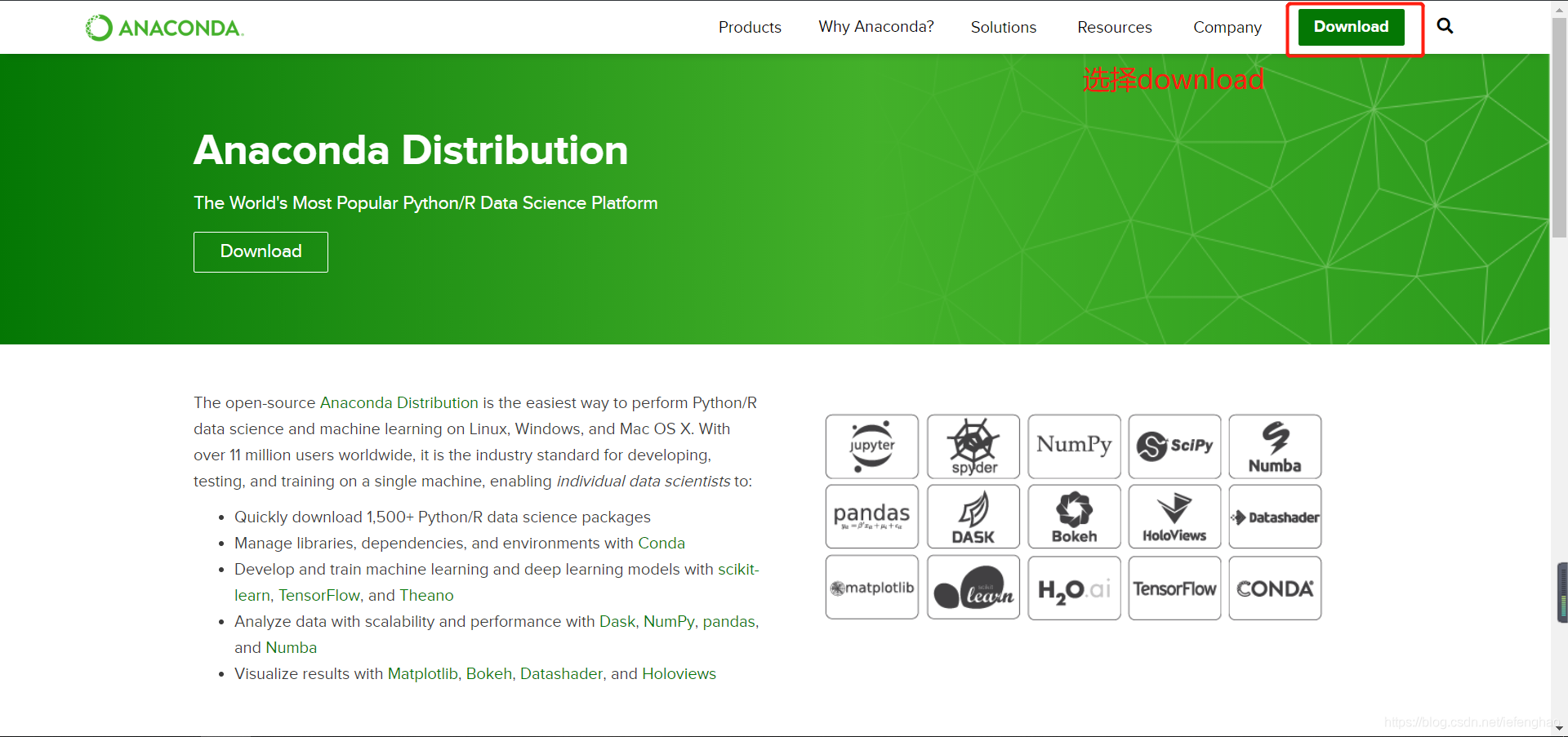This screenshot has width=1568, height=737.
Task: Open the Holoviews text link
Action: pyautogui.click(x=679, y=673)
